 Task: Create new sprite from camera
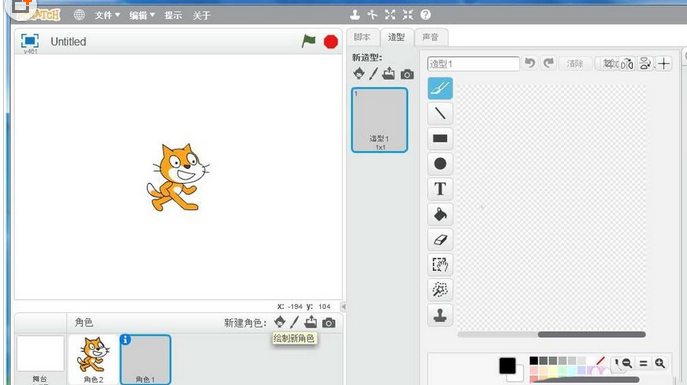329,323
